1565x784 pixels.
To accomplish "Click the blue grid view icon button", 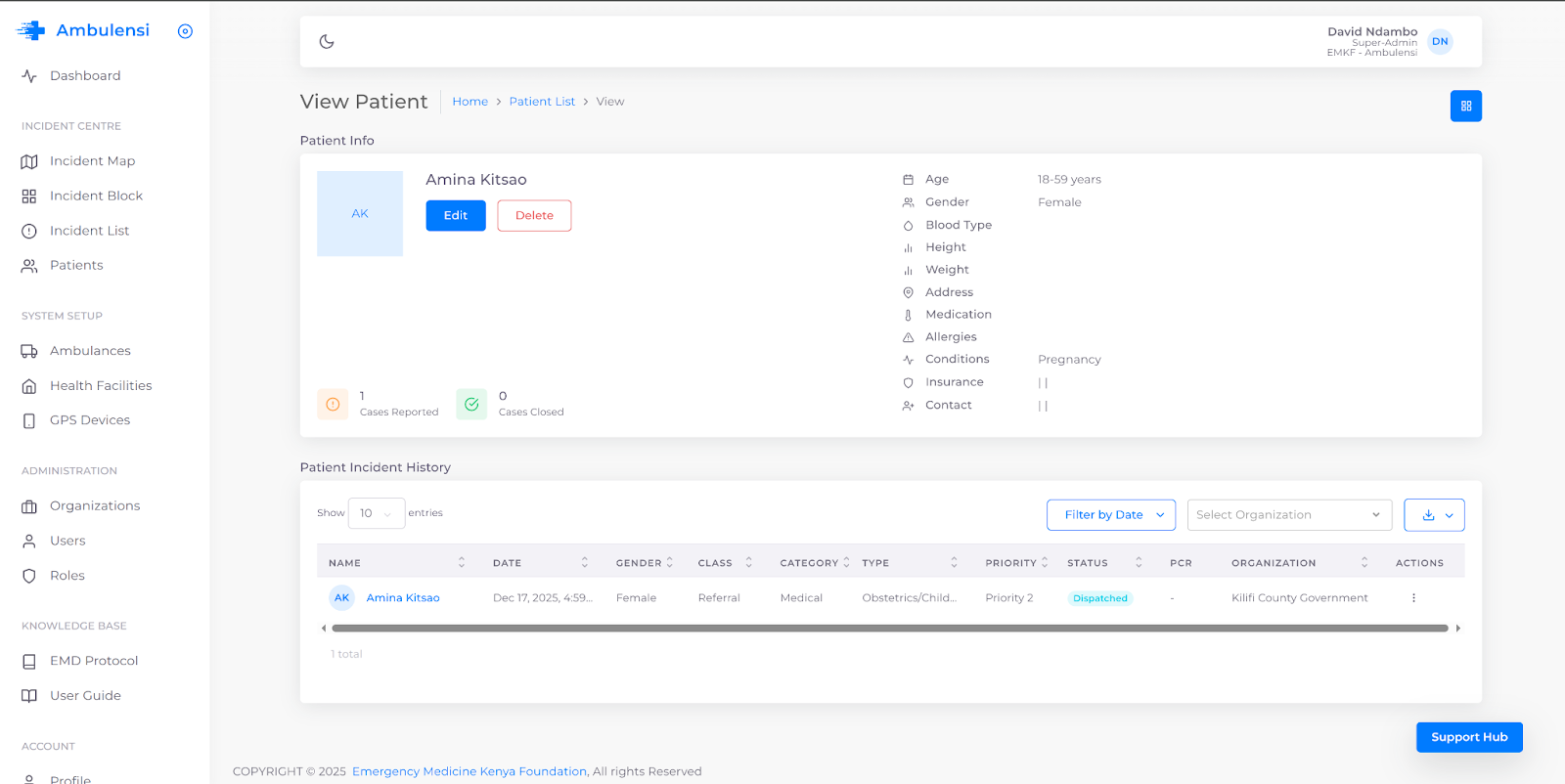I will (1465, 106).
